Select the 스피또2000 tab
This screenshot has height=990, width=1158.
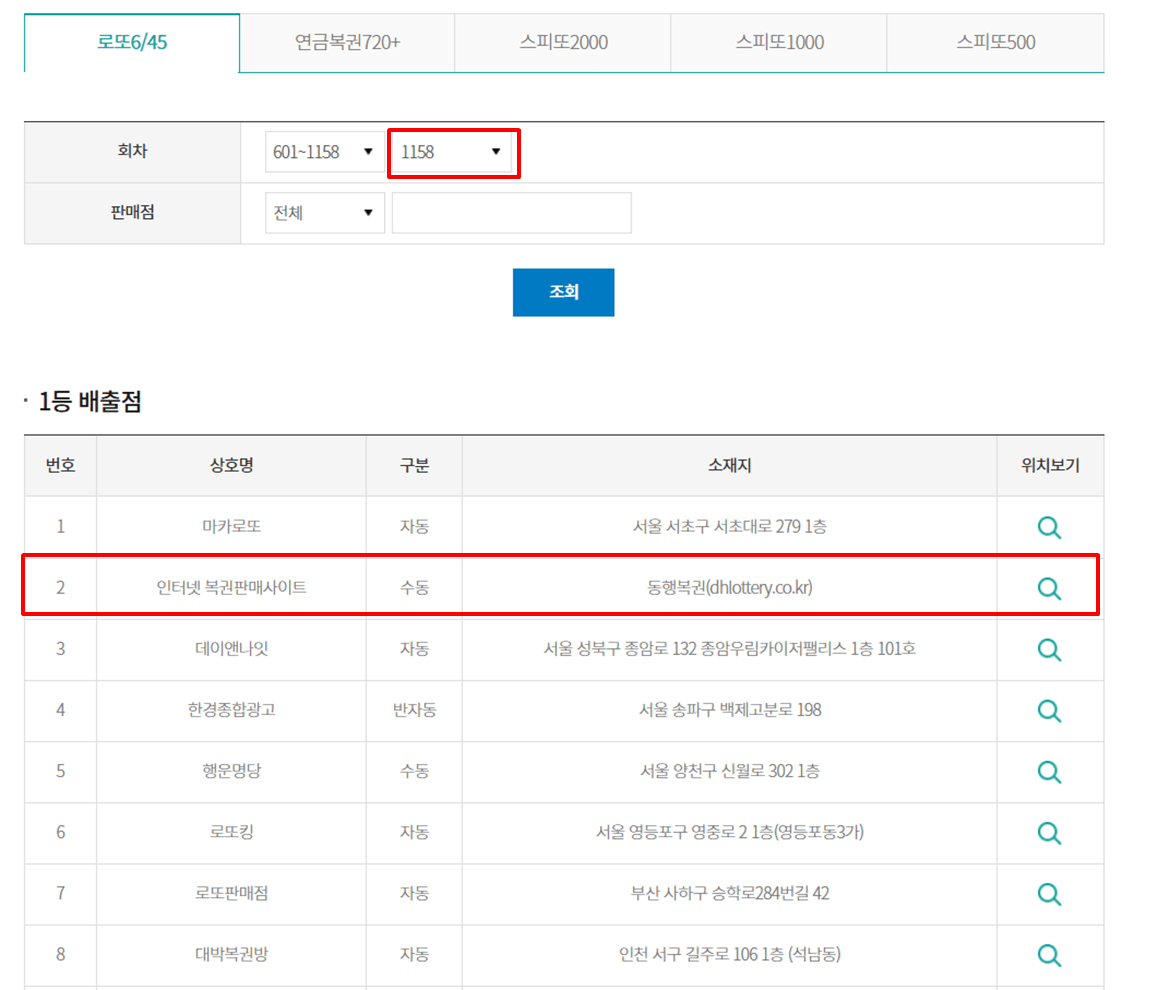tap(562, 43)
